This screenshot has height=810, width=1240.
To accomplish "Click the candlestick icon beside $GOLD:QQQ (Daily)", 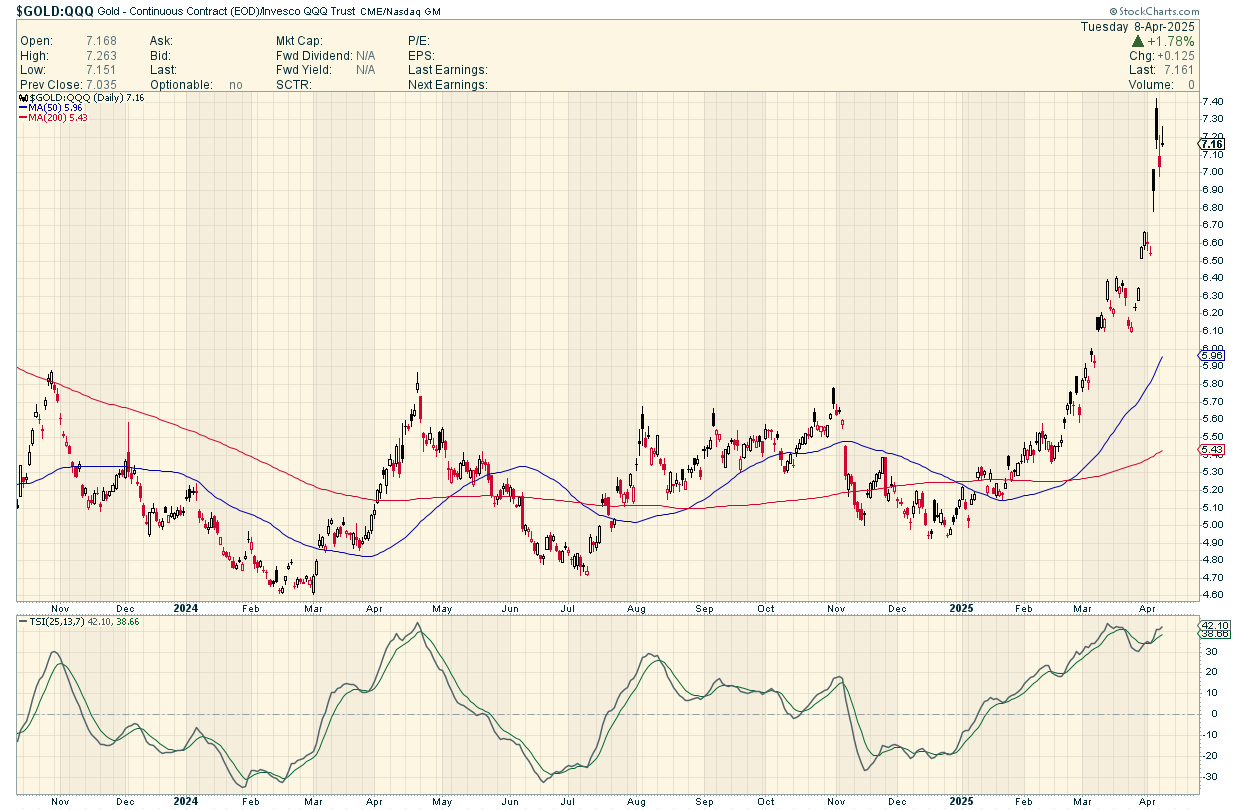I will [x=22, y=99].
